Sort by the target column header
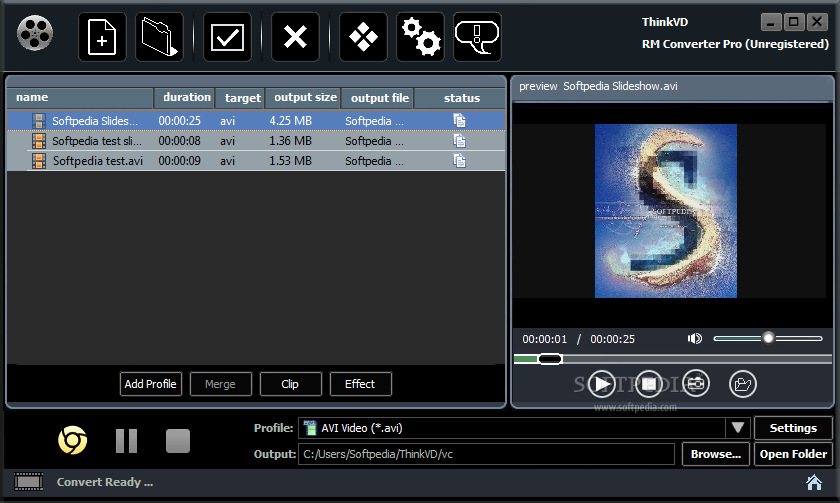Image resolution: width=840 pixels, height=503 pixels. pyautogui.click(x=240, y=97)
